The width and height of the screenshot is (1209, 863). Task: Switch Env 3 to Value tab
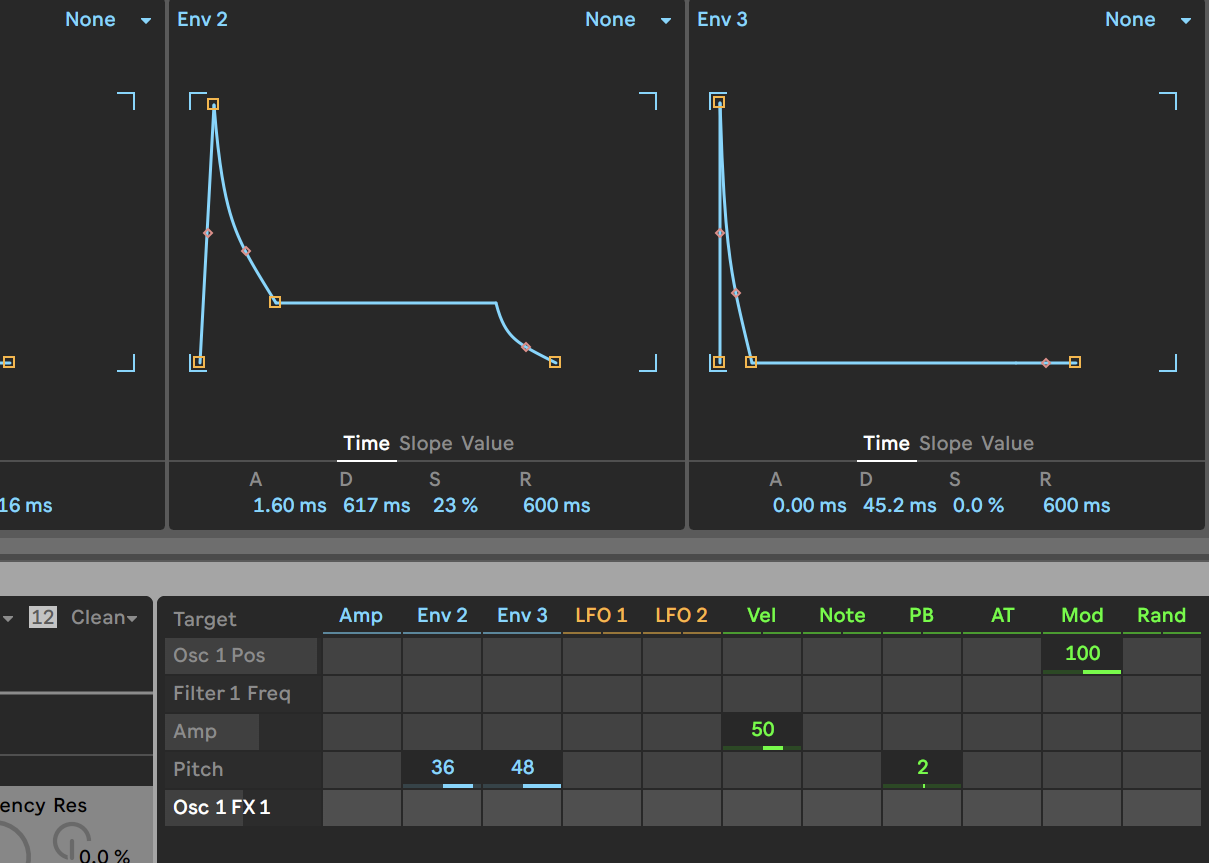(1007, 443)
